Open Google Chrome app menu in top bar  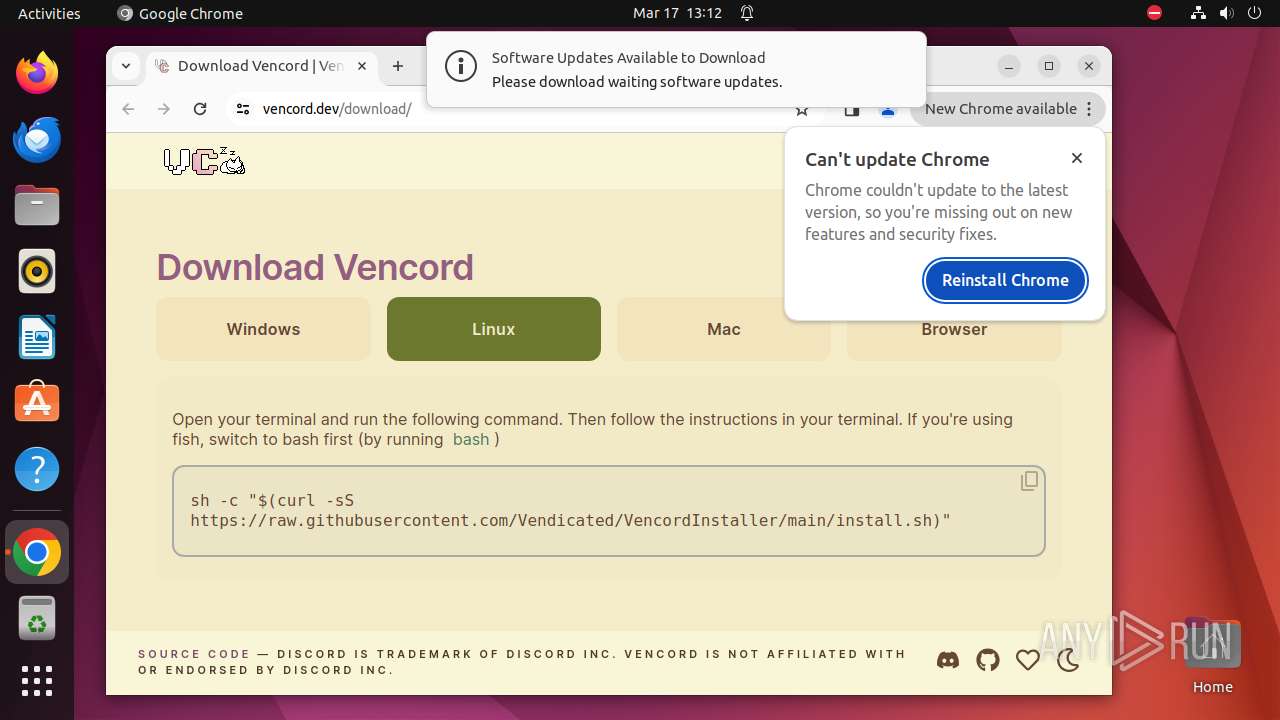[x=180, y=13]
